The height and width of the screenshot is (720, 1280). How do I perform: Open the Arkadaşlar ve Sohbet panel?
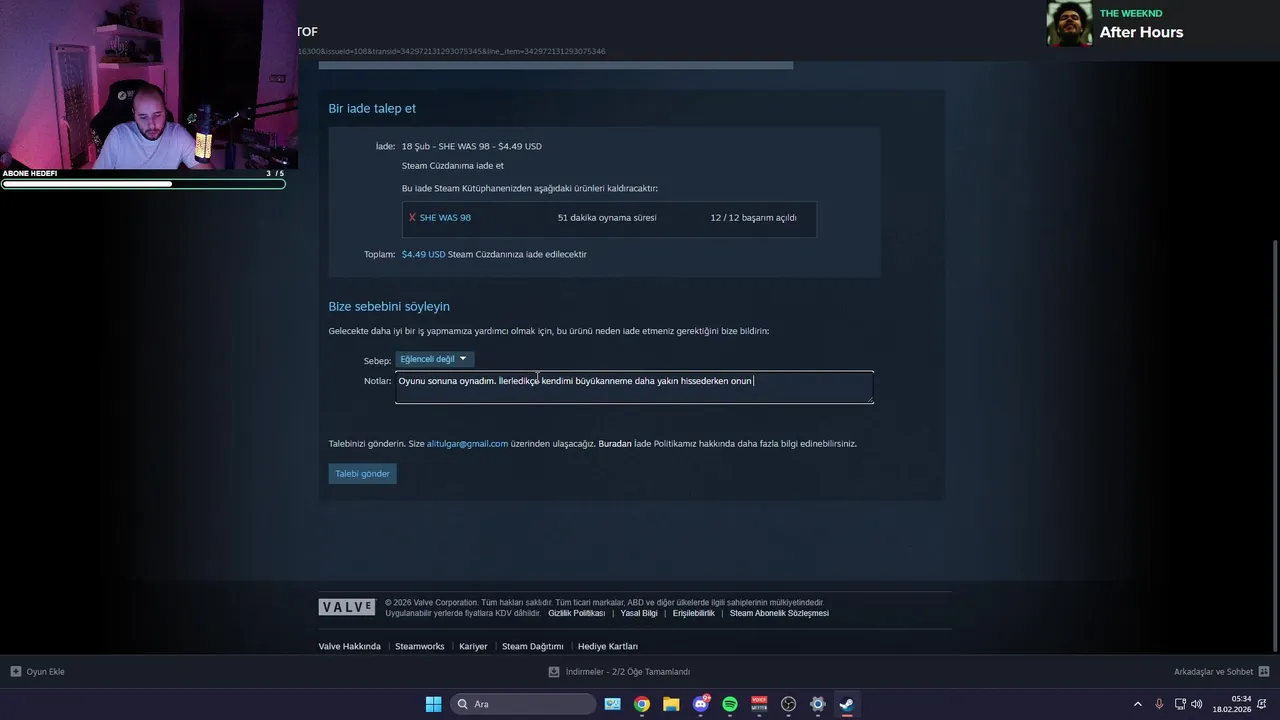1222,672
